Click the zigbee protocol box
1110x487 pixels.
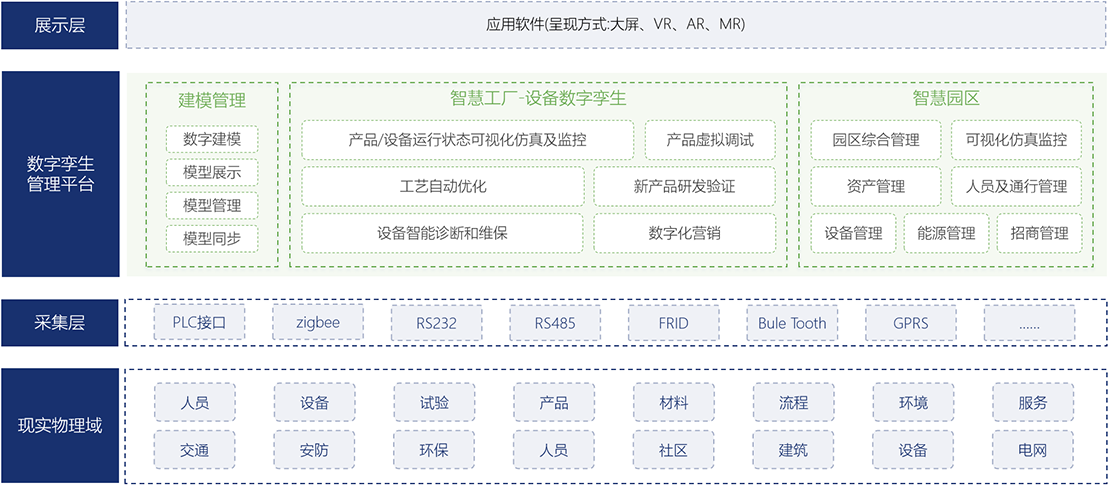pos(318,323)
